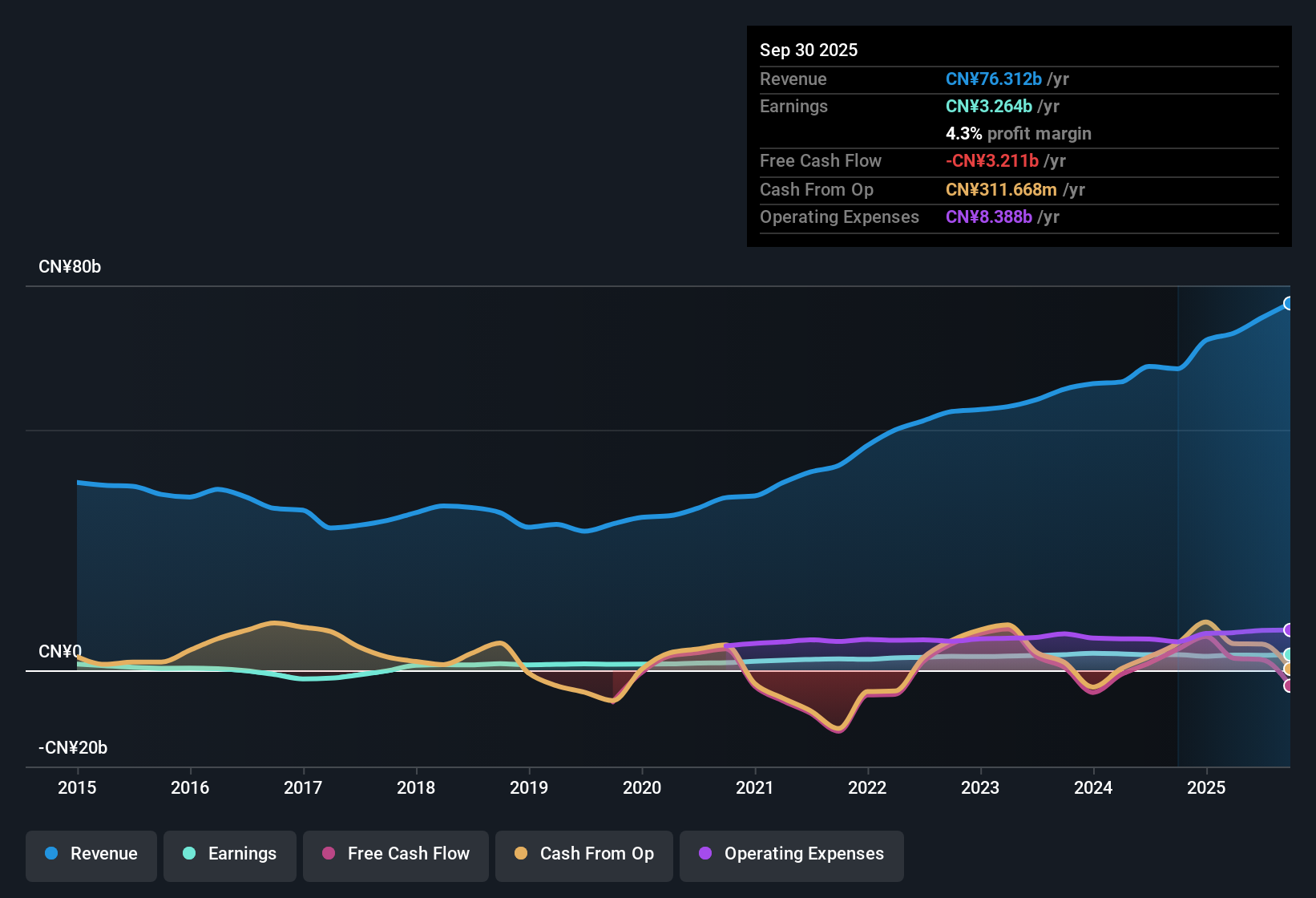
Task: Toggle the Revenue series via its legend entry
Action: coord(91,854)
